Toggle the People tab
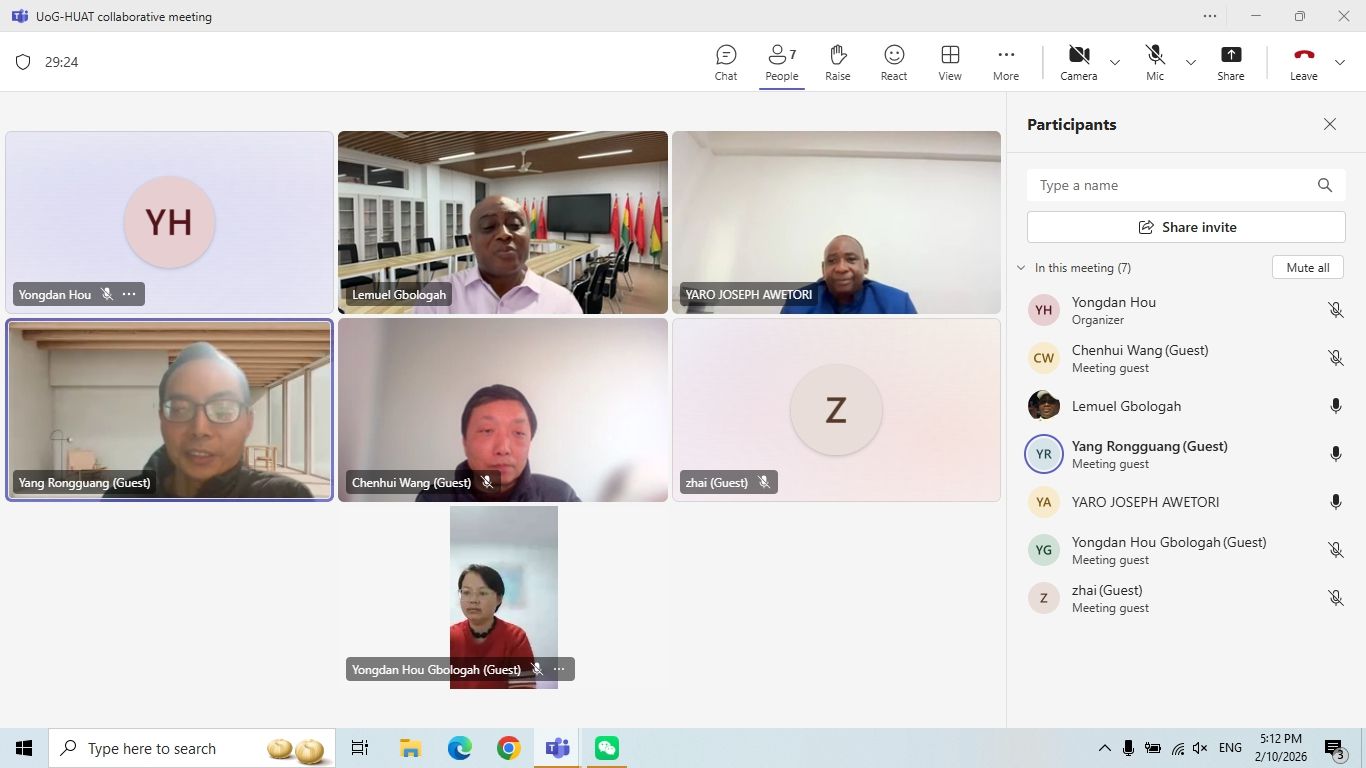 pos(782,62)
